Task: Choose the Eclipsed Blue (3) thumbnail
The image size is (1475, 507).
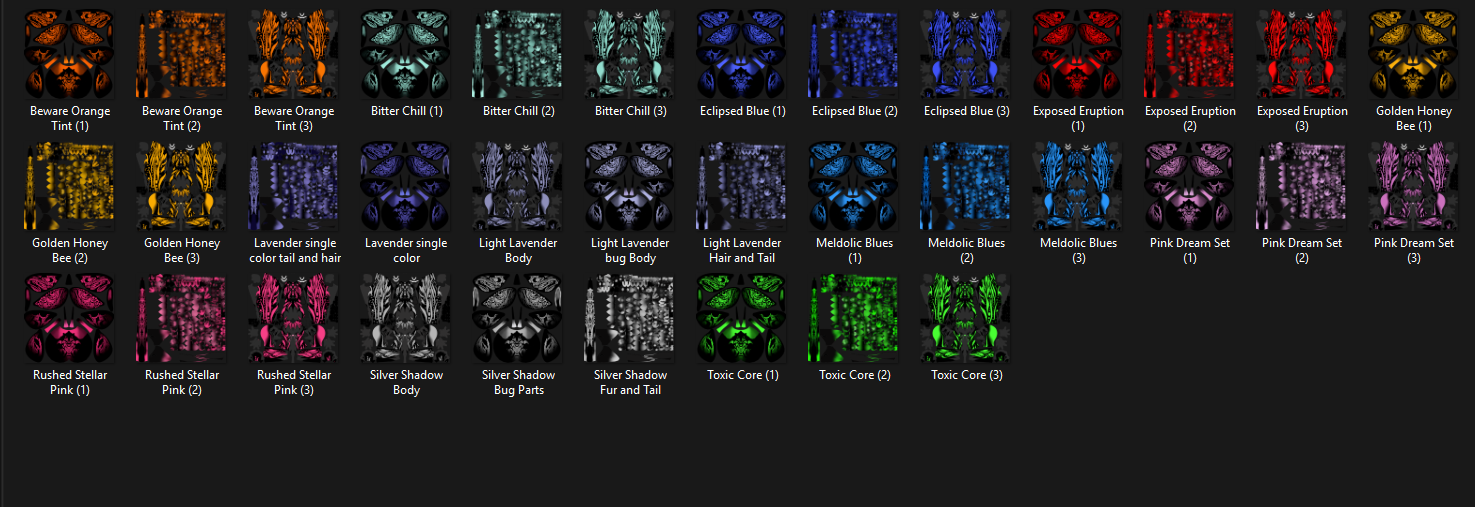Action: 966,54
